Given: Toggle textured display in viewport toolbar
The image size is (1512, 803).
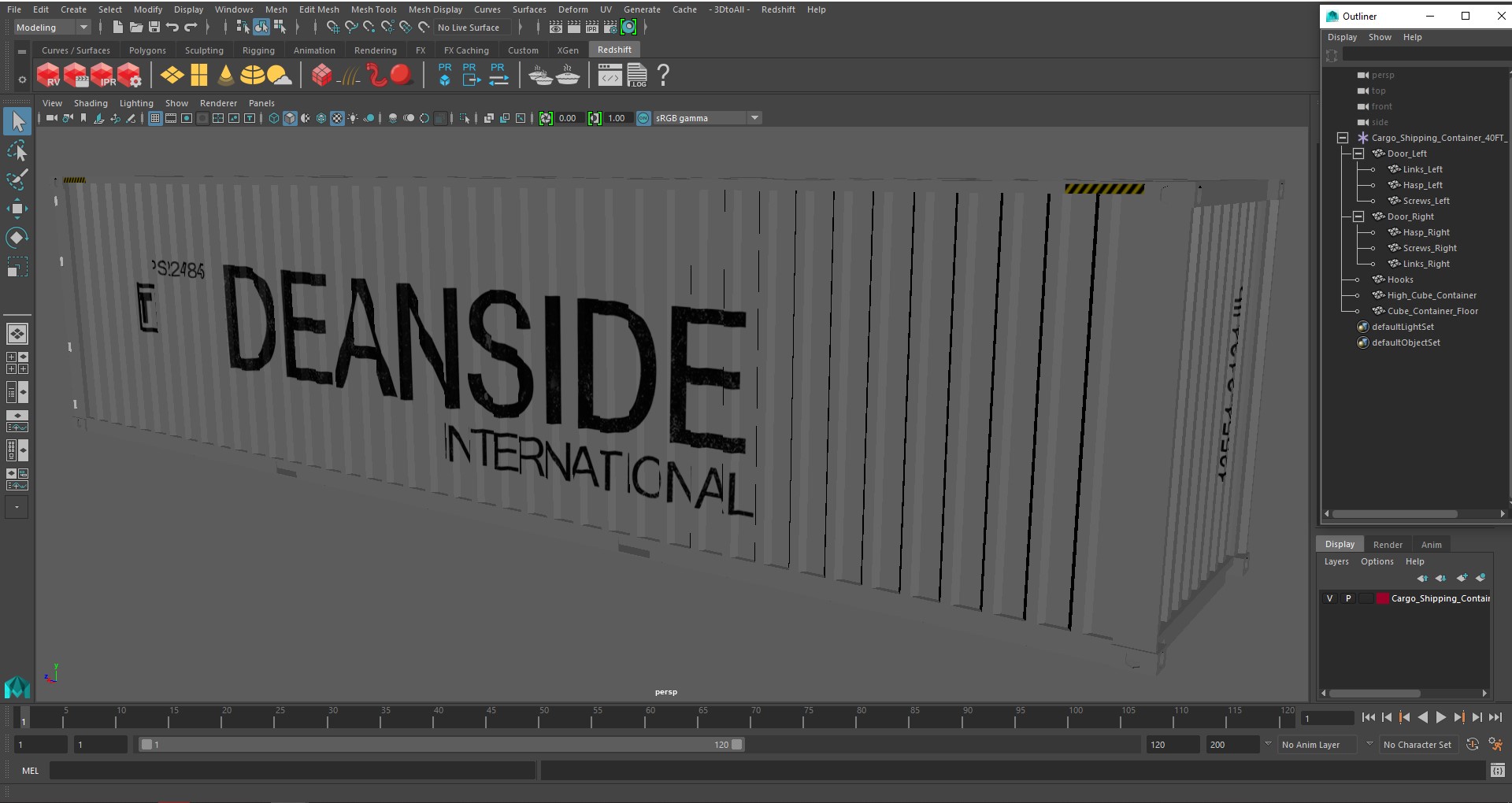Looking at the screenshot, I should [x=337, y=118].
